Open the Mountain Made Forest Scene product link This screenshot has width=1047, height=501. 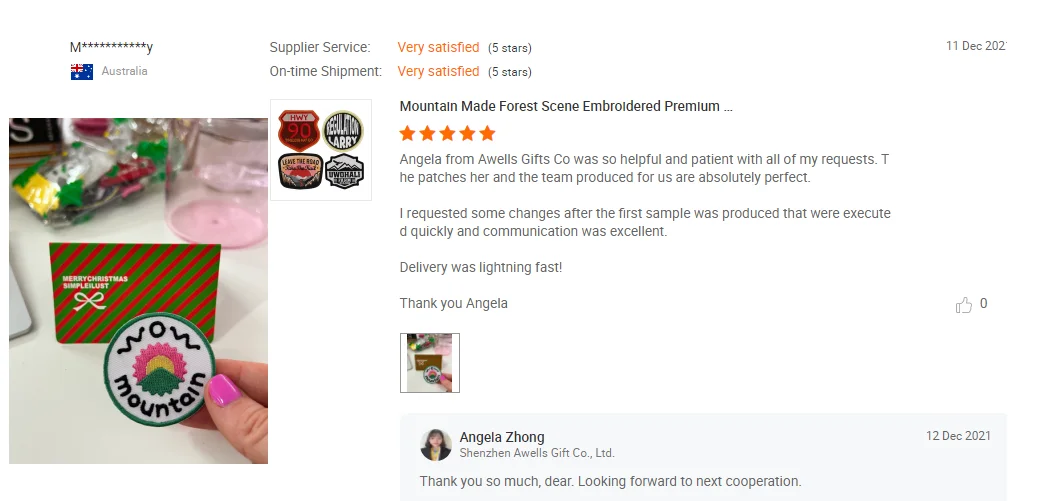[565, 106]
